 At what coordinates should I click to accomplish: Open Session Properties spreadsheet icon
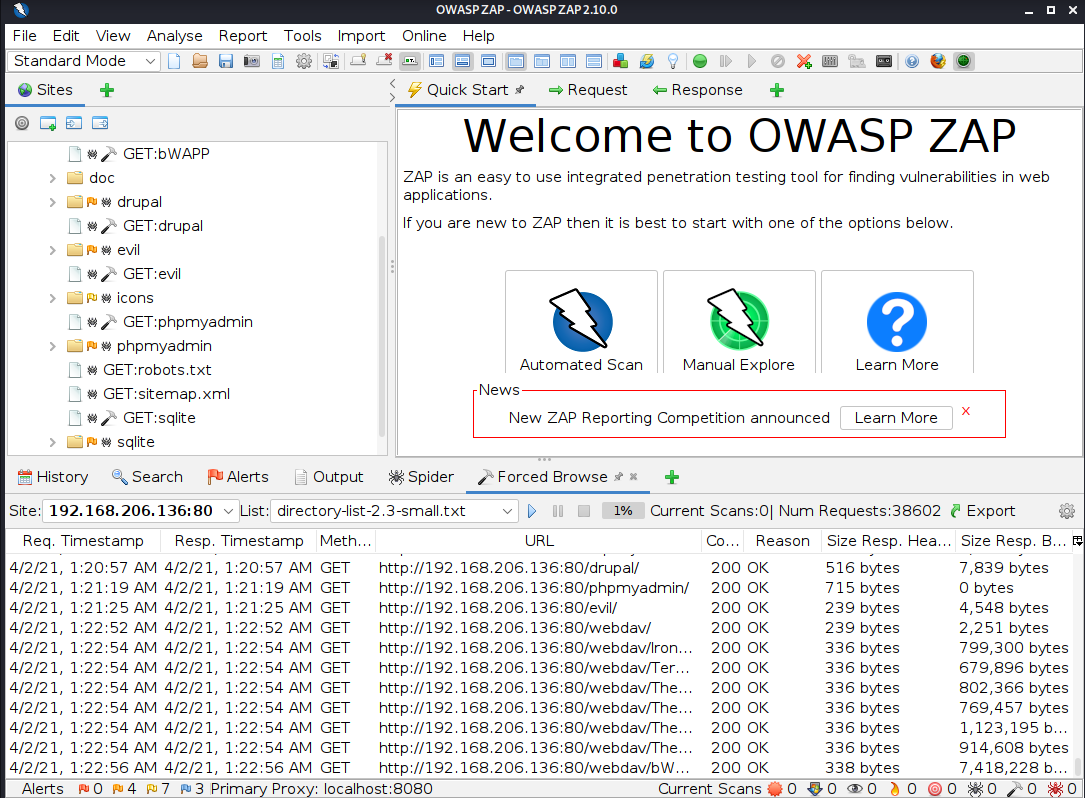pyautogui.click(x=277, y=62)
